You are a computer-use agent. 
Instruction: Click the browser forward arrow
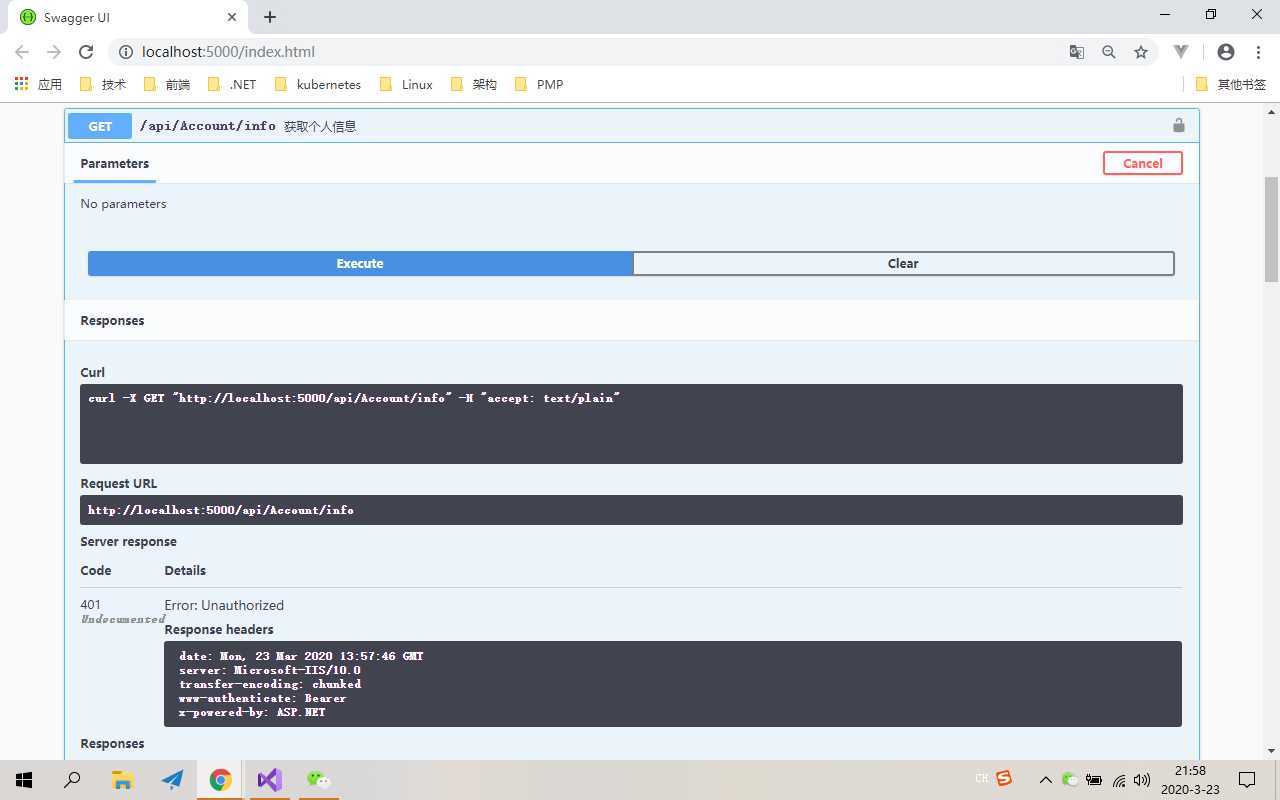click(54, 52)
